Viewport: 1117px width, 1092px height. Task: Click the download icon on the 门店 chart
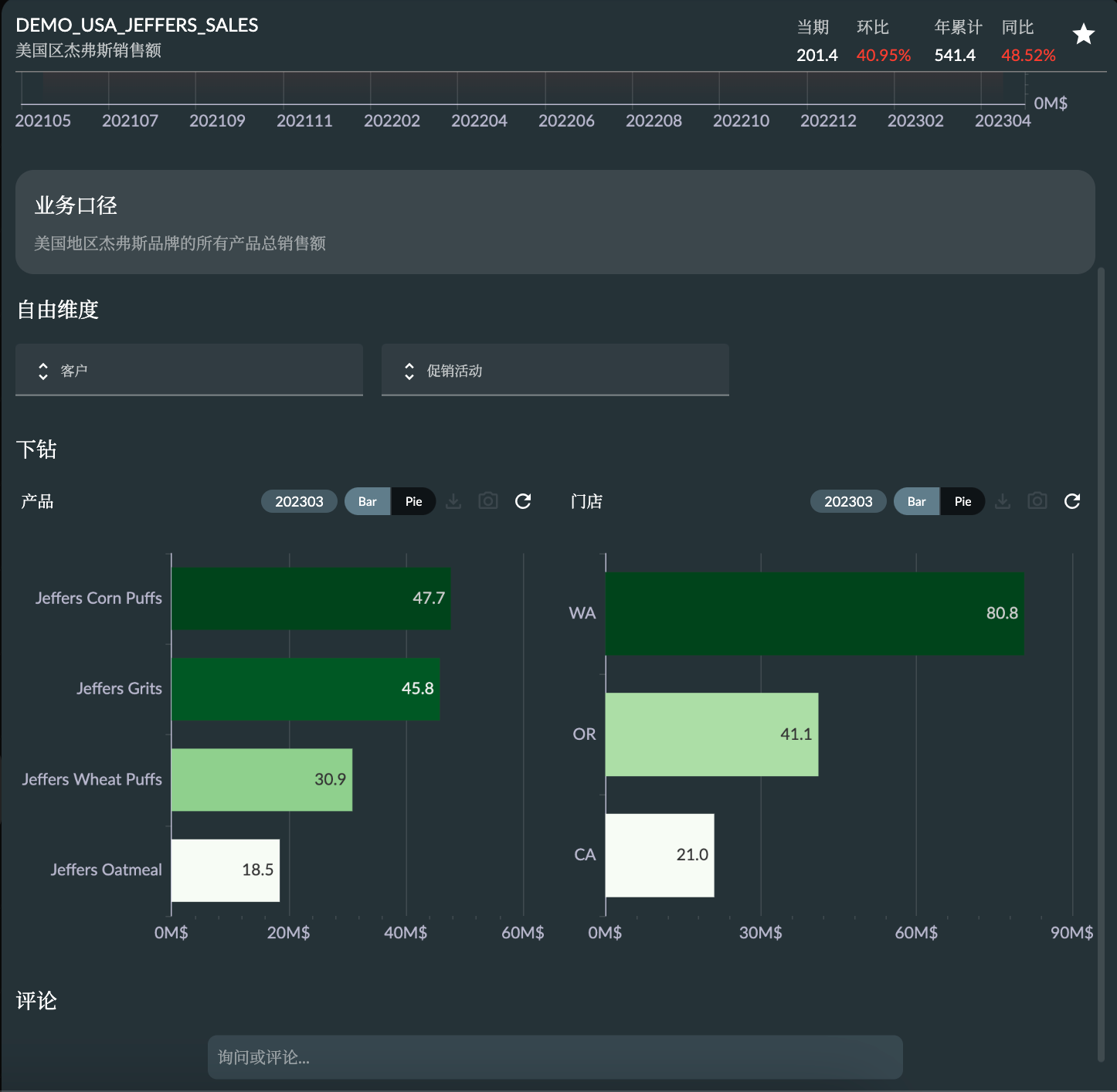pos(1003,501)
